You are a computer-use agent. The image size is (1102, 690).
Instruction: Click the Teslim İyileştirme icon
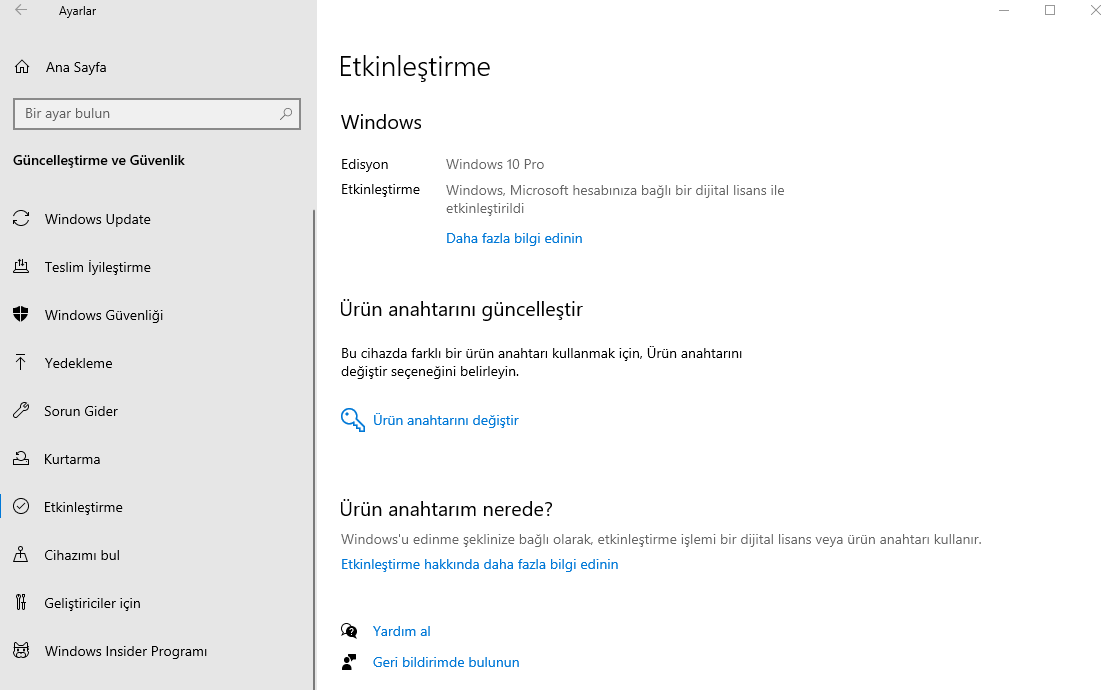click(21, 267)
